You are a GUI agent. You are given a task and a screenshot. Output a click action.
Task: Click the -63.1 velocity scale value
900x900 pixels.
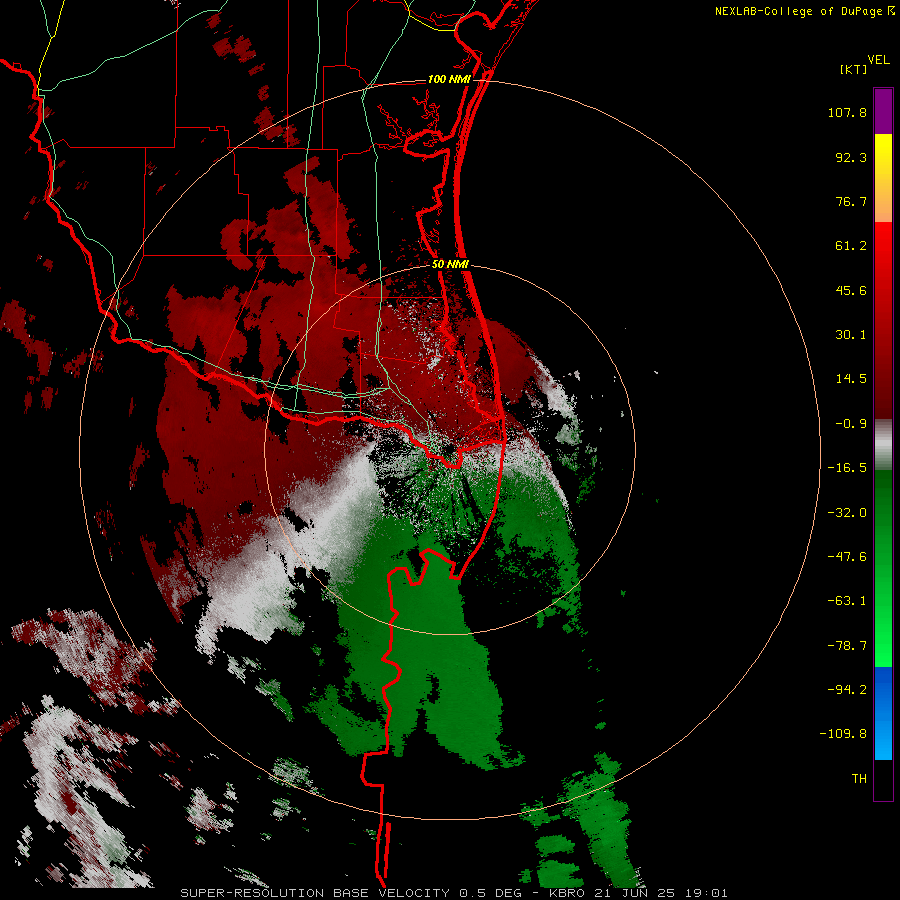(x=847, y=601)
